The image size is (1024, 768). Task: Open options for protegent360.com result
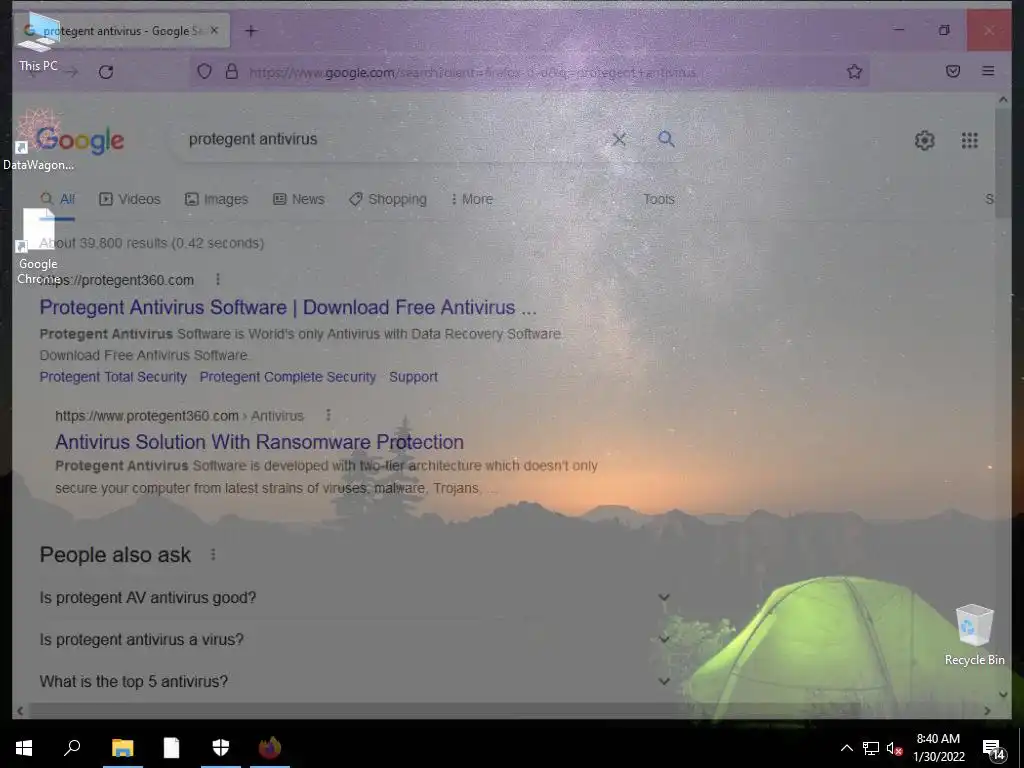click(x=217, y=280)
